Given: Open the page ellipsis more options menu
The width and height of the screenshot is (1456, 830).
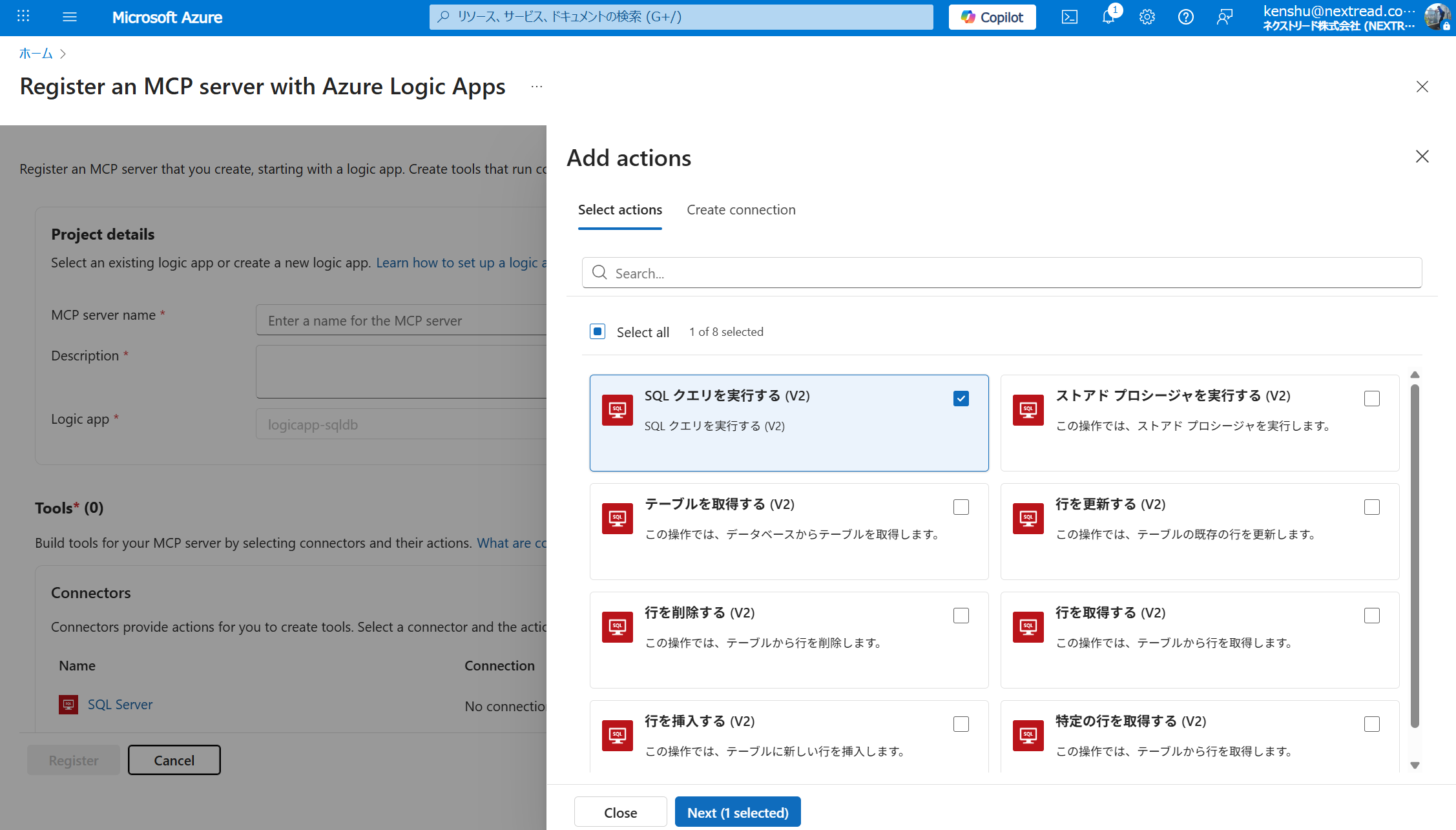Looking at the screenshot, I should [x=537, y=87].
